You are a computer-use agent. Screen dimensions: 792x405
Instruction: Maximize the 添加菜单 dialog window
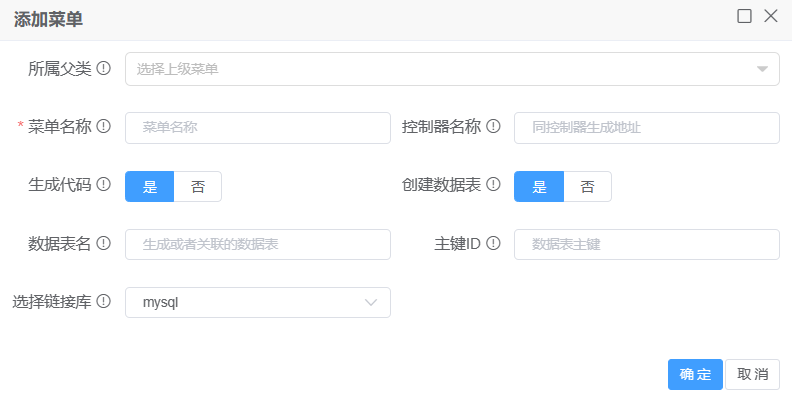click(744, 16)
